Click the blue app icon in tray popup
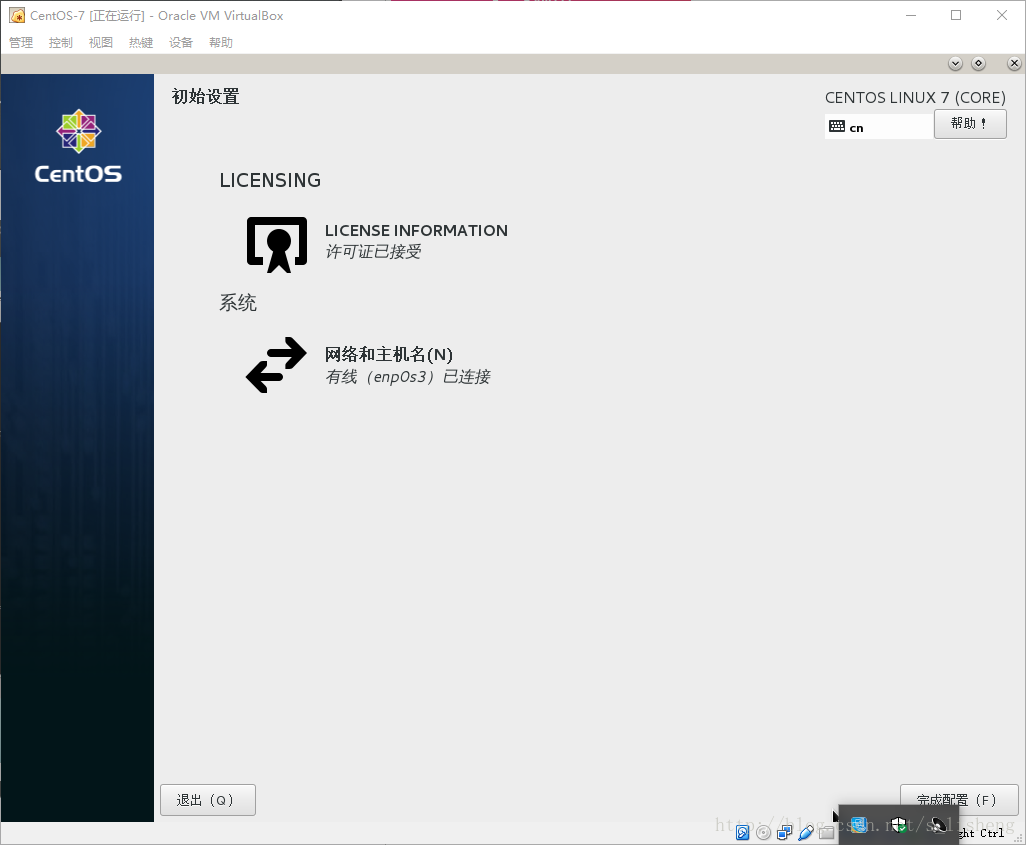This screenshot has width=1026, height=845. pos(859,825)
